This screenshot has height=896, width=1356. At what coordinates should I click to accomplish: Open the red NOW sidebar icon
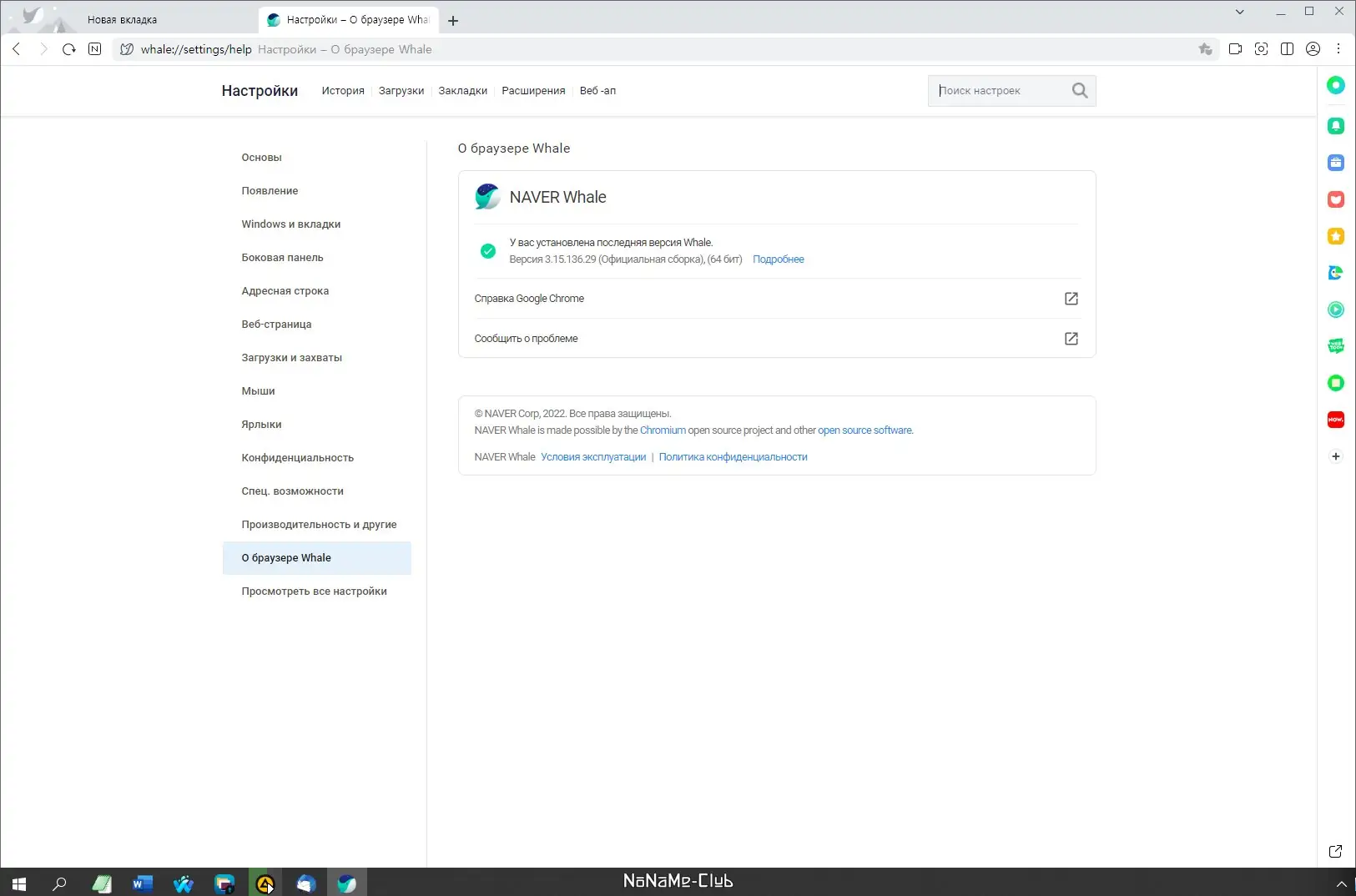click(1336, 420)
